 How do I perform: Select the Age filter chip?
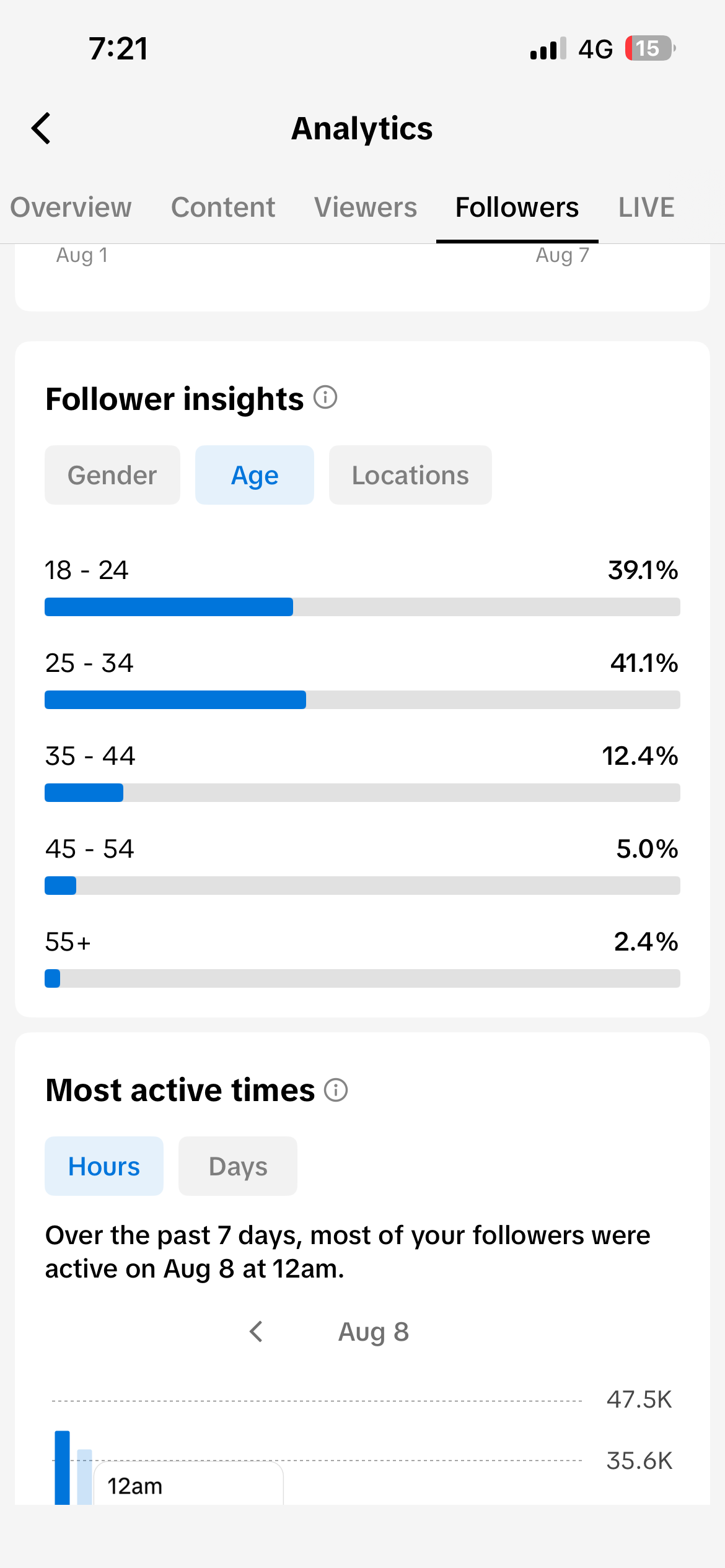point(255,475)
